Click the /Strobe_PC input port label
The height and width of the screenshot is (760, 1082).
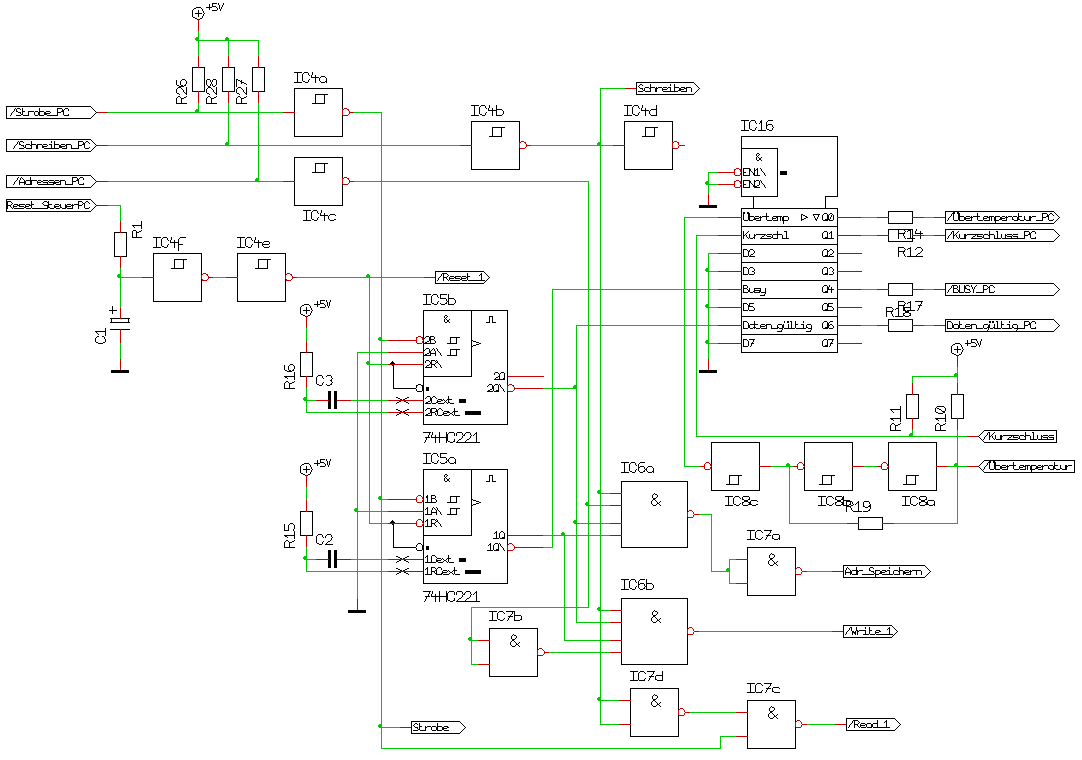pyautogui.click(x=51, y=112)
